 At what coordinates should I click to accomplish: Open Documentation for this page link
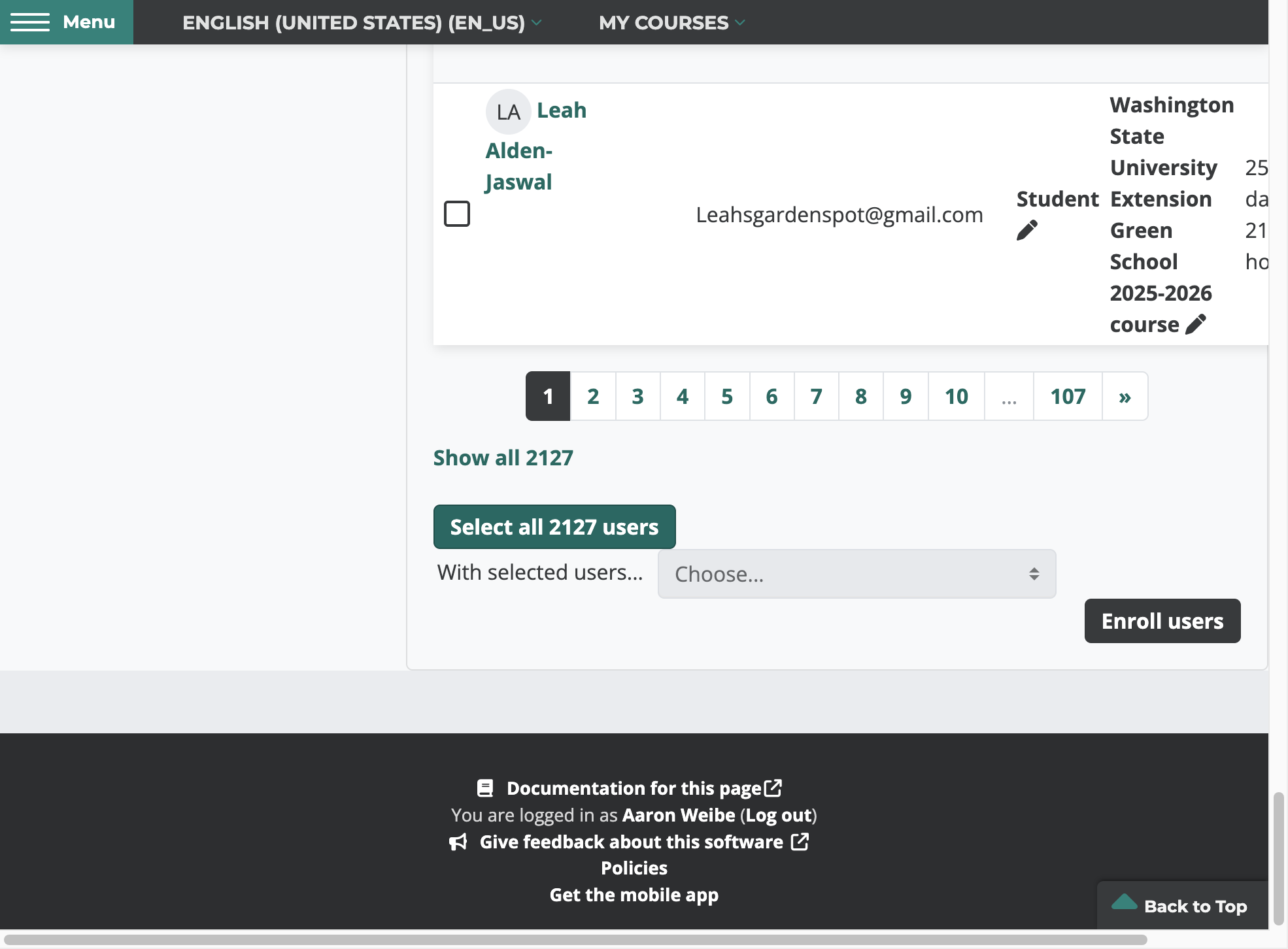(x=634, y=788)
